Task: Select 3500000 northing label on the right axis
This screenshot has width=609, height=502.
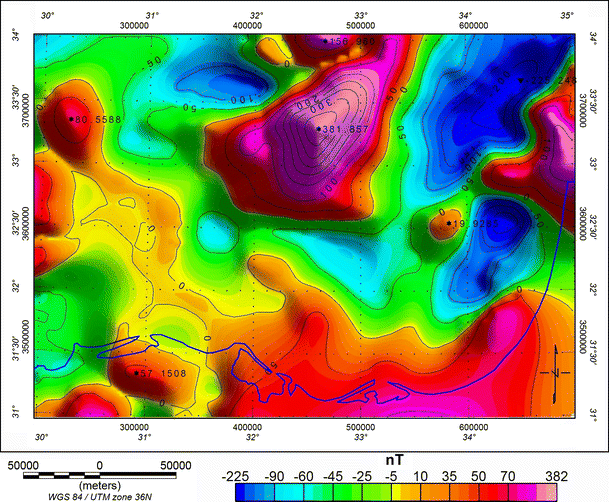Action: [583, 337]
